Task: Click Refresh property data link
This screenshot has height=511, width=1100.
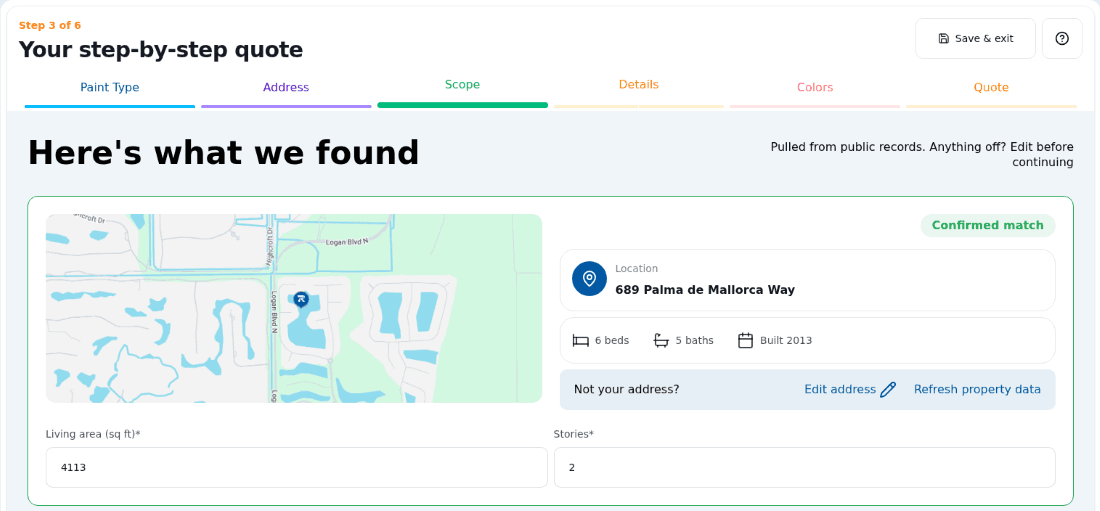Action: (977, 390)
